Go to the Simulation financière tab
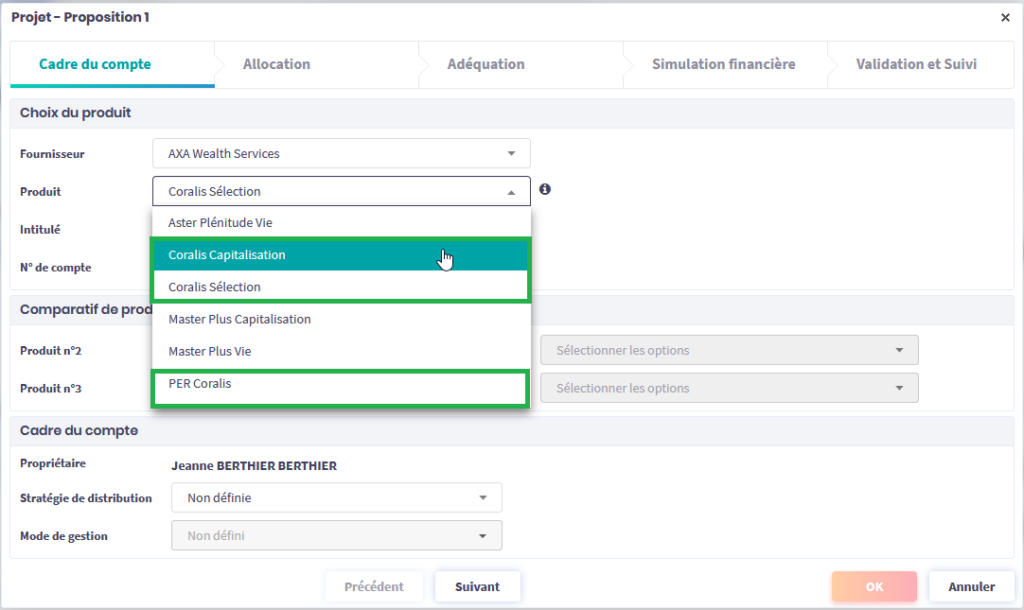 [x=723, y=64]
